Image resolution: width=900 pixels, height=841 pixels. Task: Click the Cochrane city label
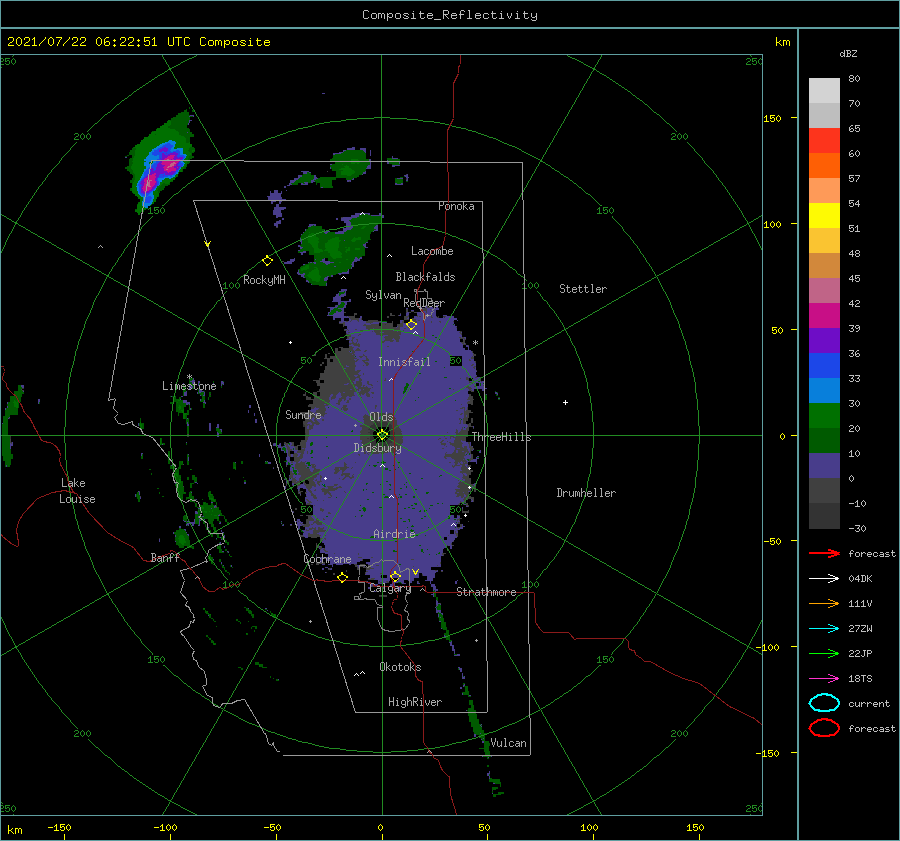[x=327, y=559]
